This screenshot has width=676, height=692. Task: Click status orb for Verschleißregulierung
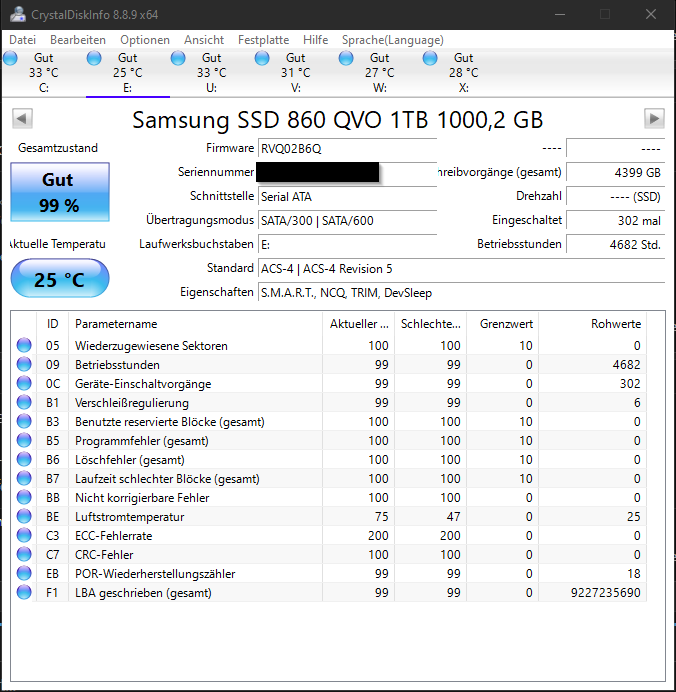pos(24,402)
